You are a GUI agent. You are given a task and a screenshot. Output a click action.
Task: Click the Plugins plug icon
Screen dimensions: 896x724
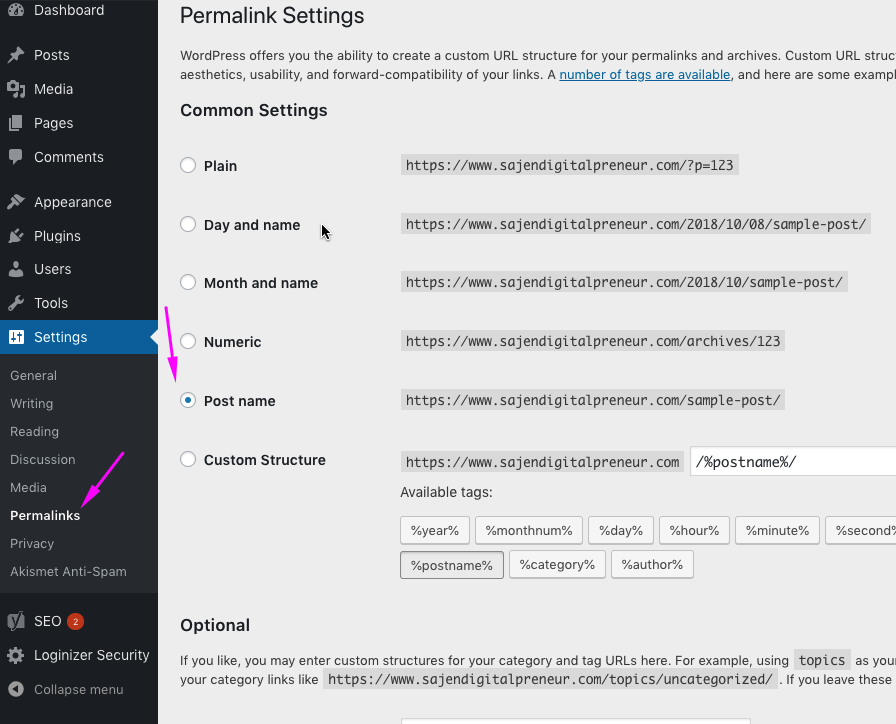click(16, 236)
